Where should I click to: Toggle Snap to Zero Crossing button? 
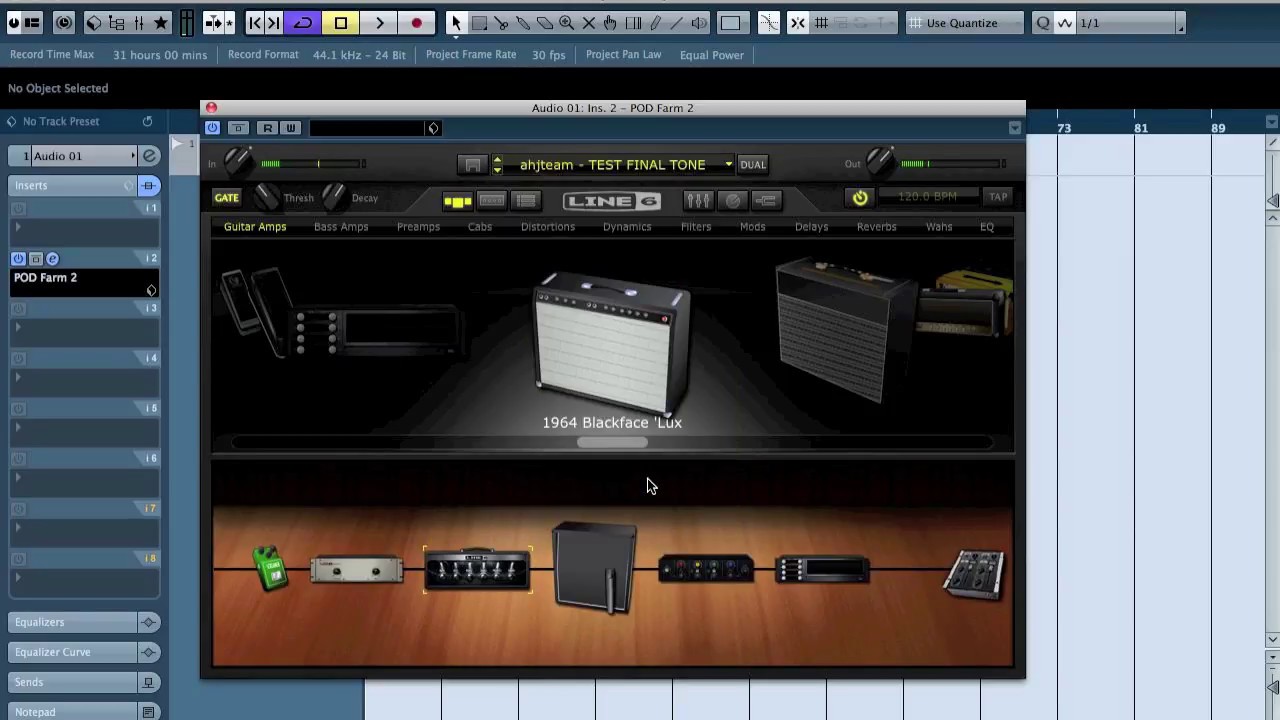click(768, 23)
